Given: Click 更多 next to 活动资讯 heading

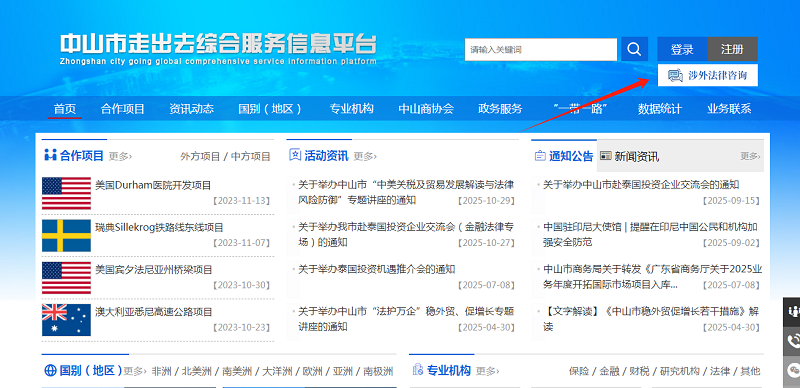Looking at the screenshot, I should tap(365, 156).
